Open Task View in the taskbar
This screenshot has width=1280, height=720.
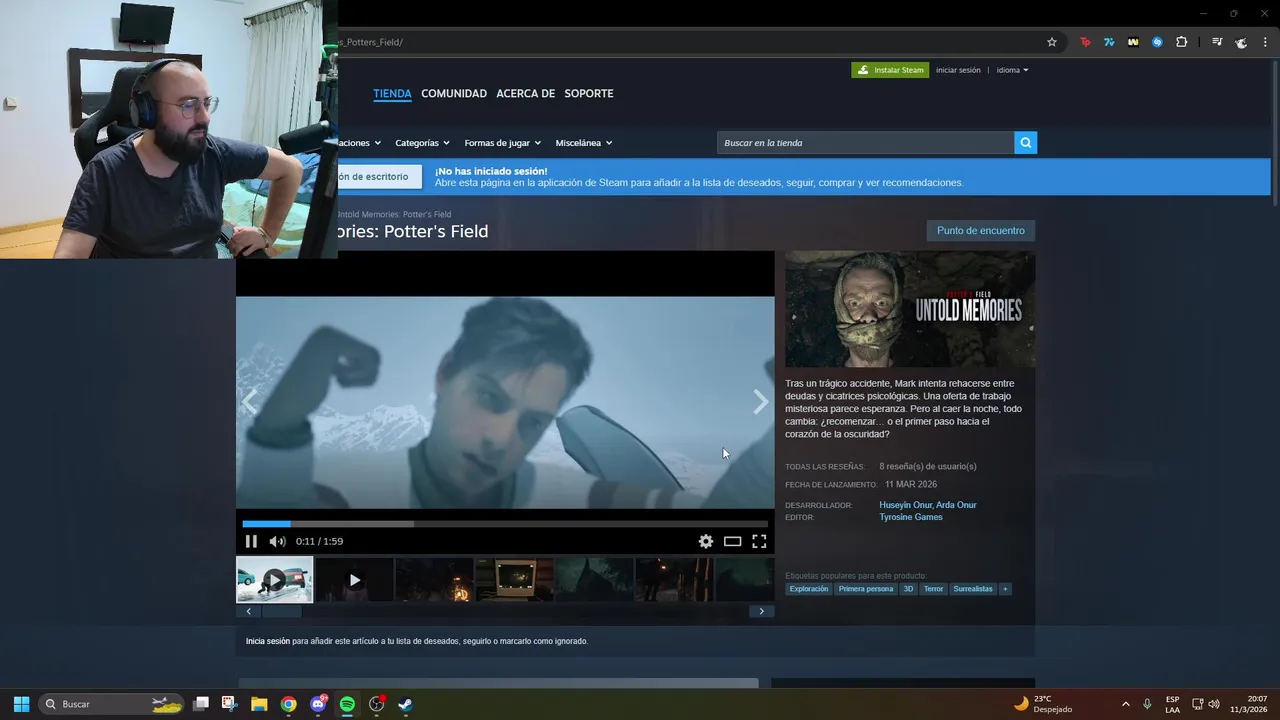pos(201,704)
